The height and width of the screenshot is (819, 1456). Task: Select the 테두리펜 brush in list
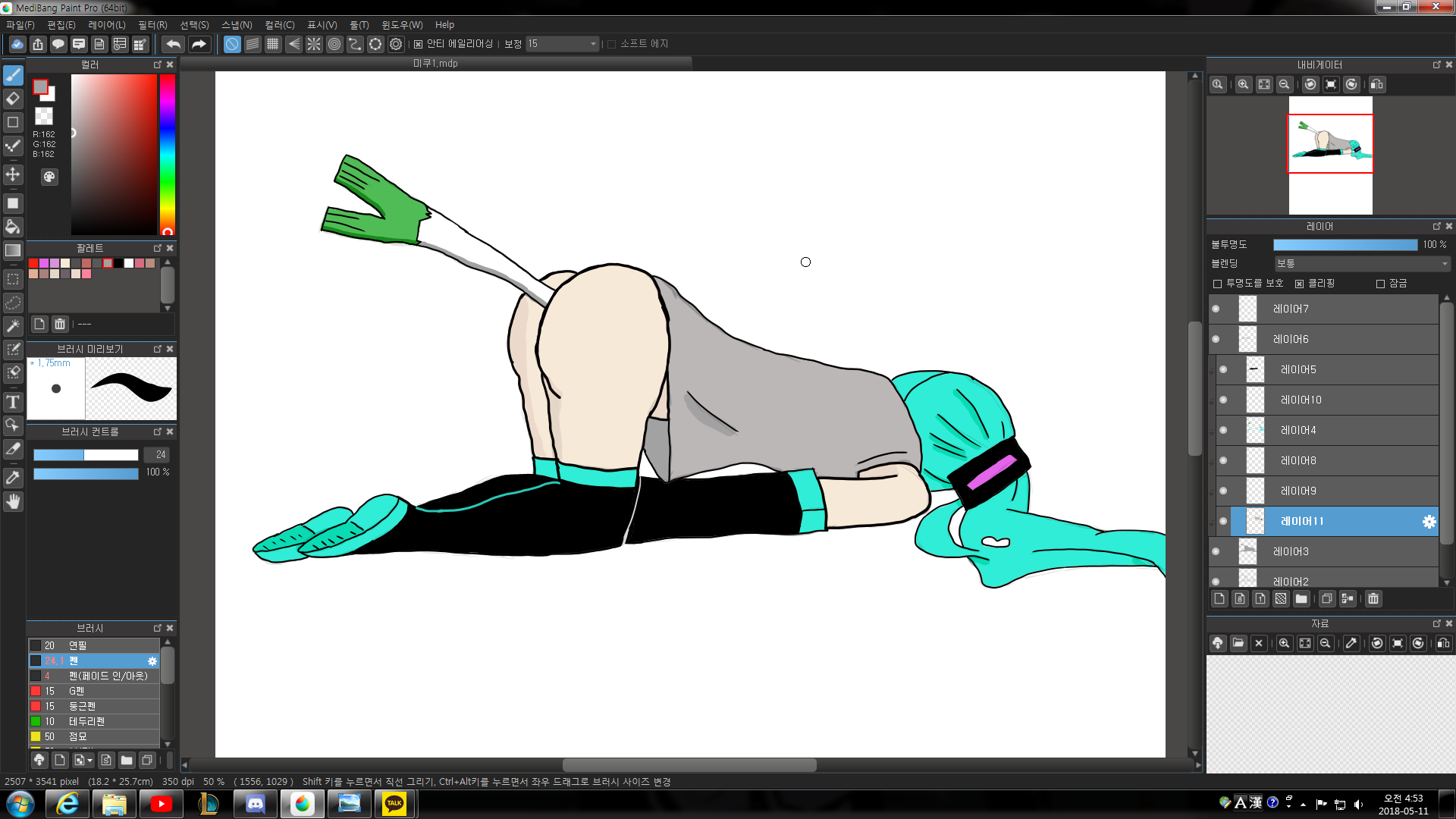86,721
